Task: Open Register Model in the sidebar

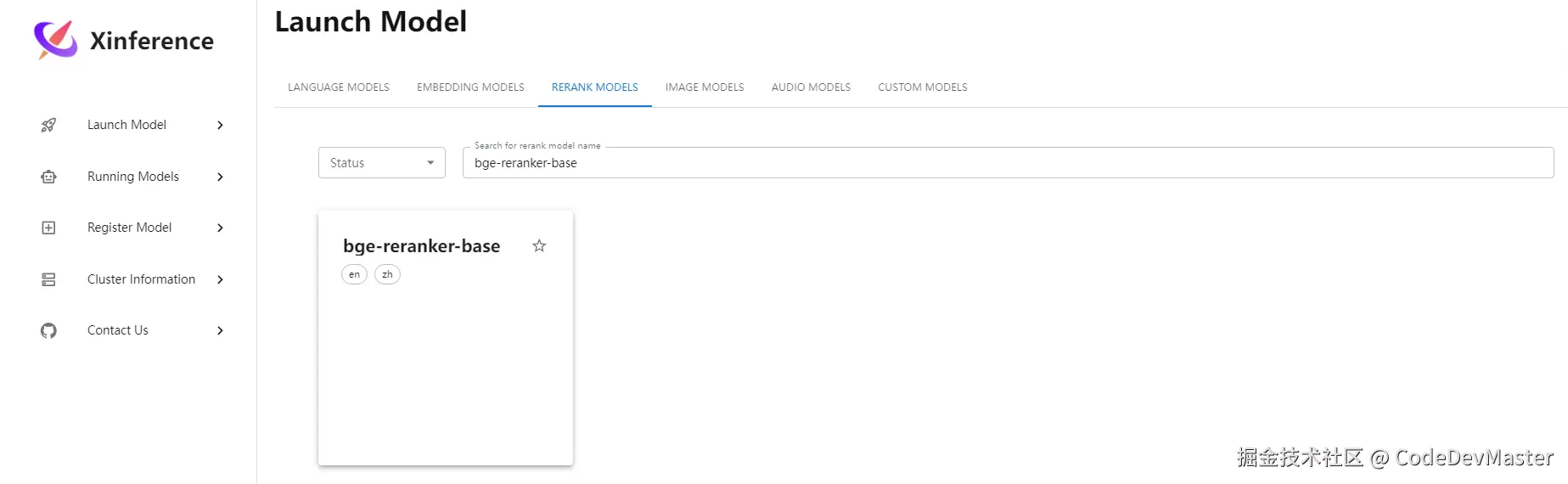Action: [x=132, y=228]
